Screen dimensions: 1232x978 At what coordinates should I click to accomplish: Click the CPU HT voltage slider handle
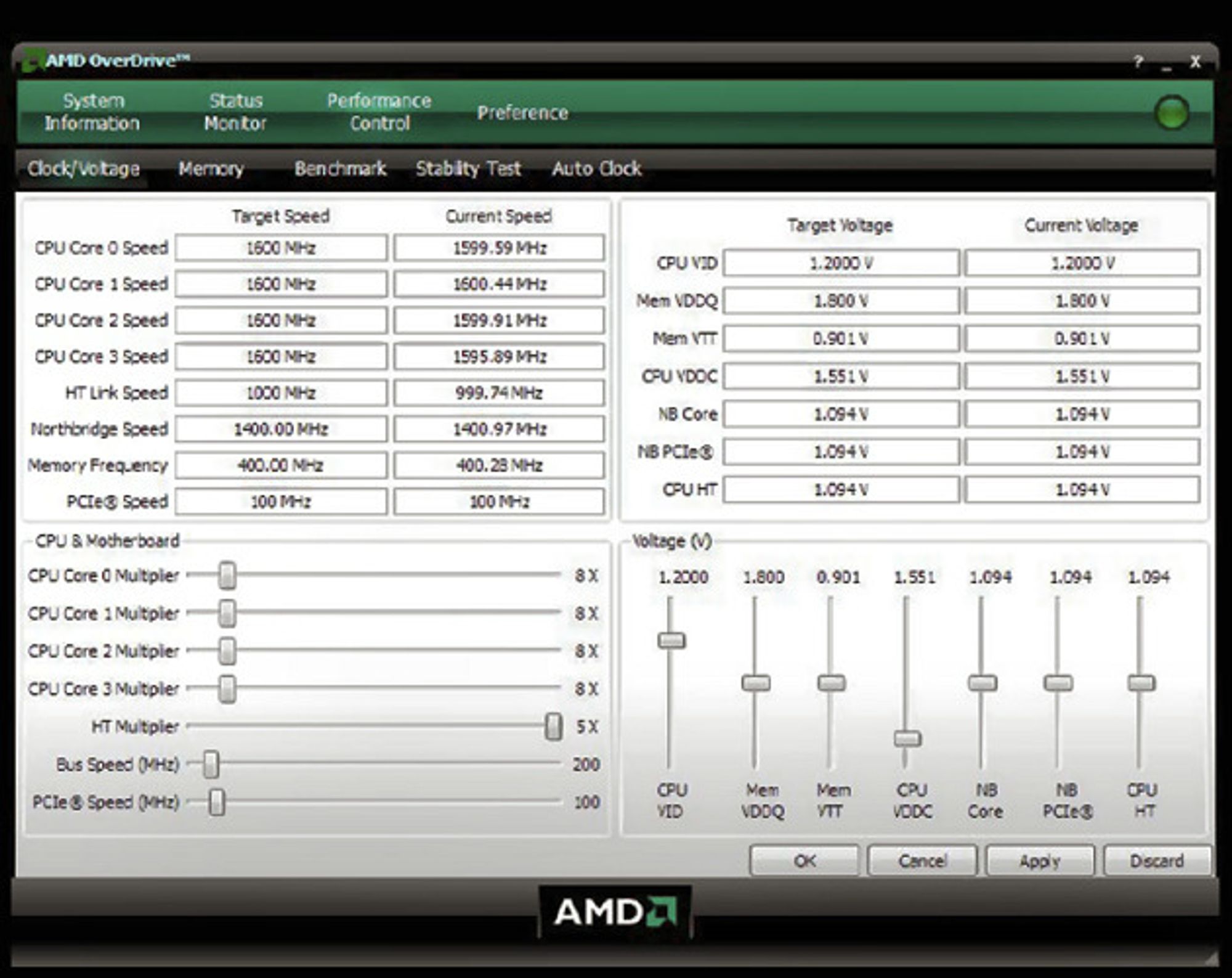(x=1141, y=683)
